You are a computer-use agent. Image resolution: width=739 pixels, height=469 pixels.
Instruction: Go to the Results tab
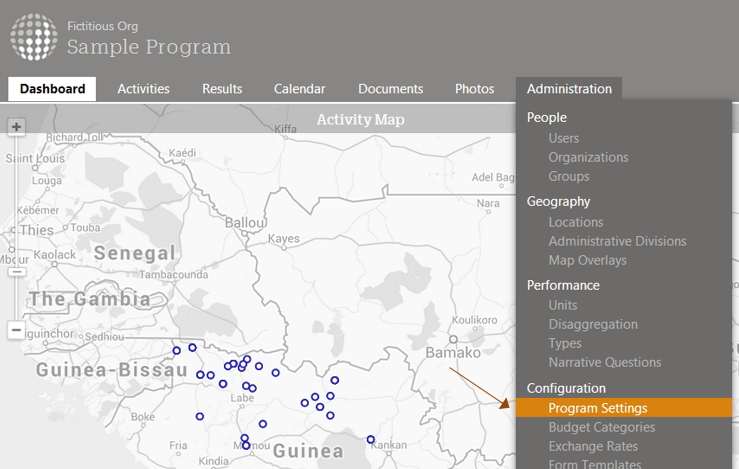pos(222,89)
